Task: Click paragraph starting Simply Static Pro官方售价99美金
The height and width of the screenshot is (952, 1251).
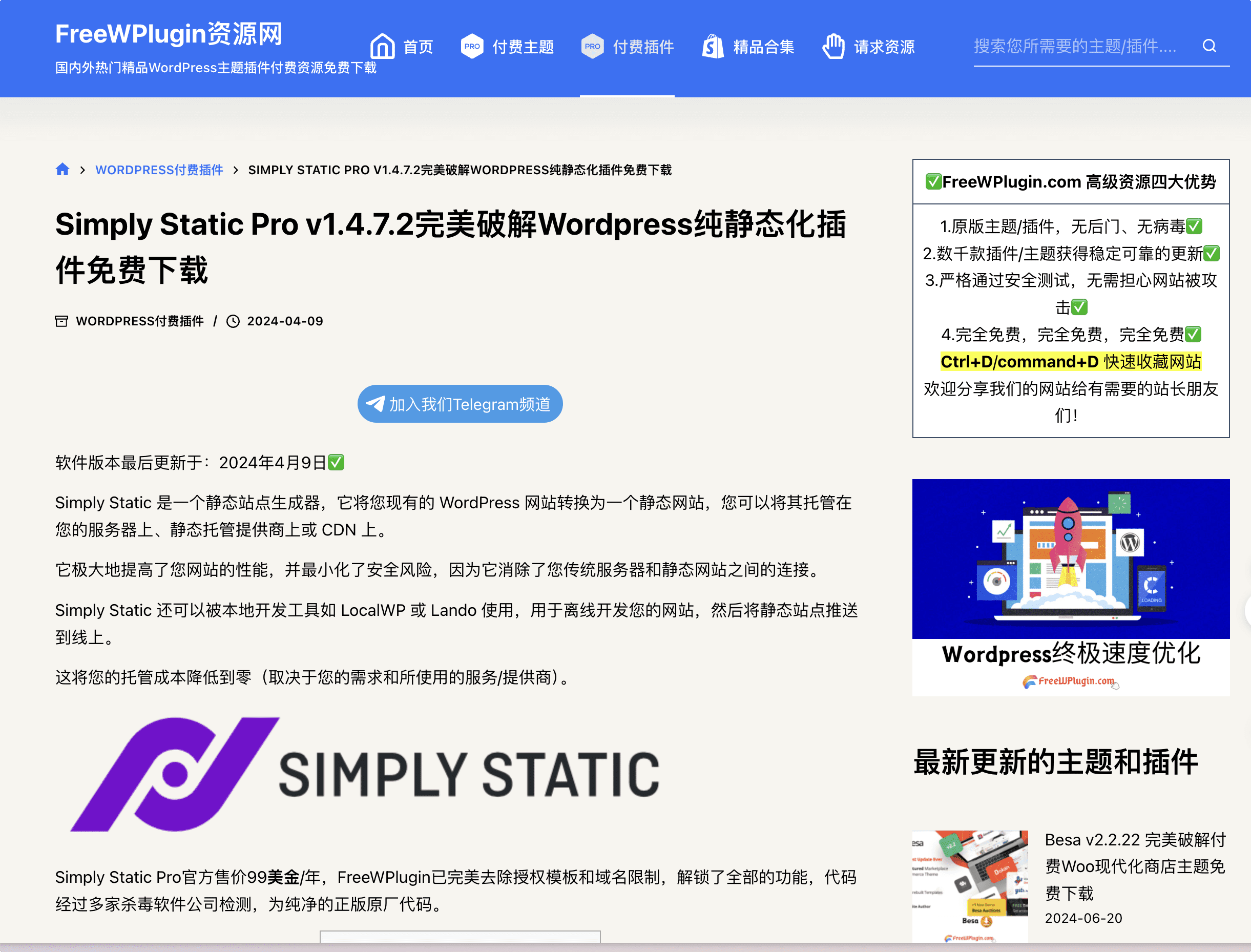Action: (456, 891)
